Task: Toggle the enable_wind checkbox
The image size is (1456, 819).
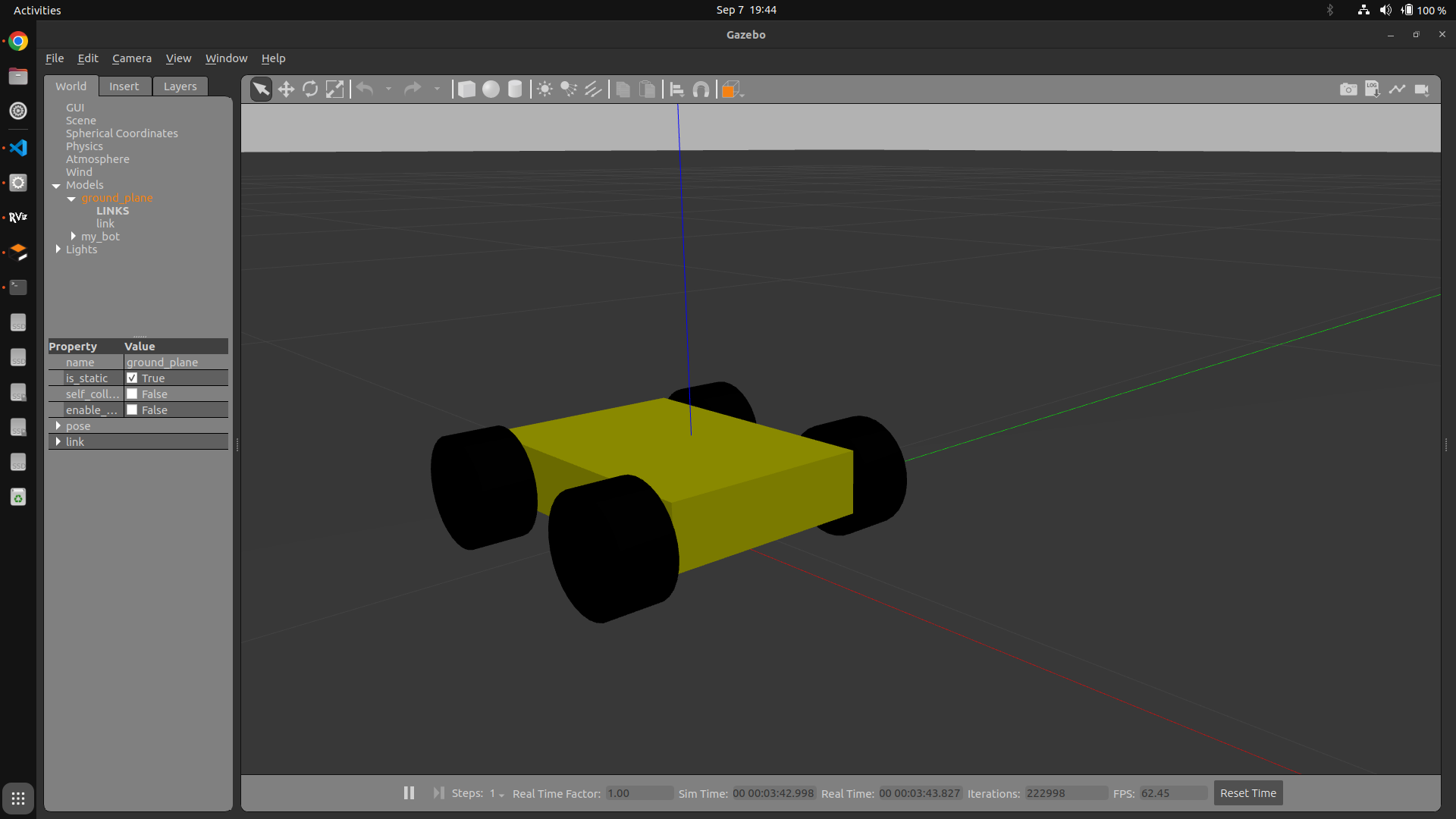Action: click(x=132, y=410)
